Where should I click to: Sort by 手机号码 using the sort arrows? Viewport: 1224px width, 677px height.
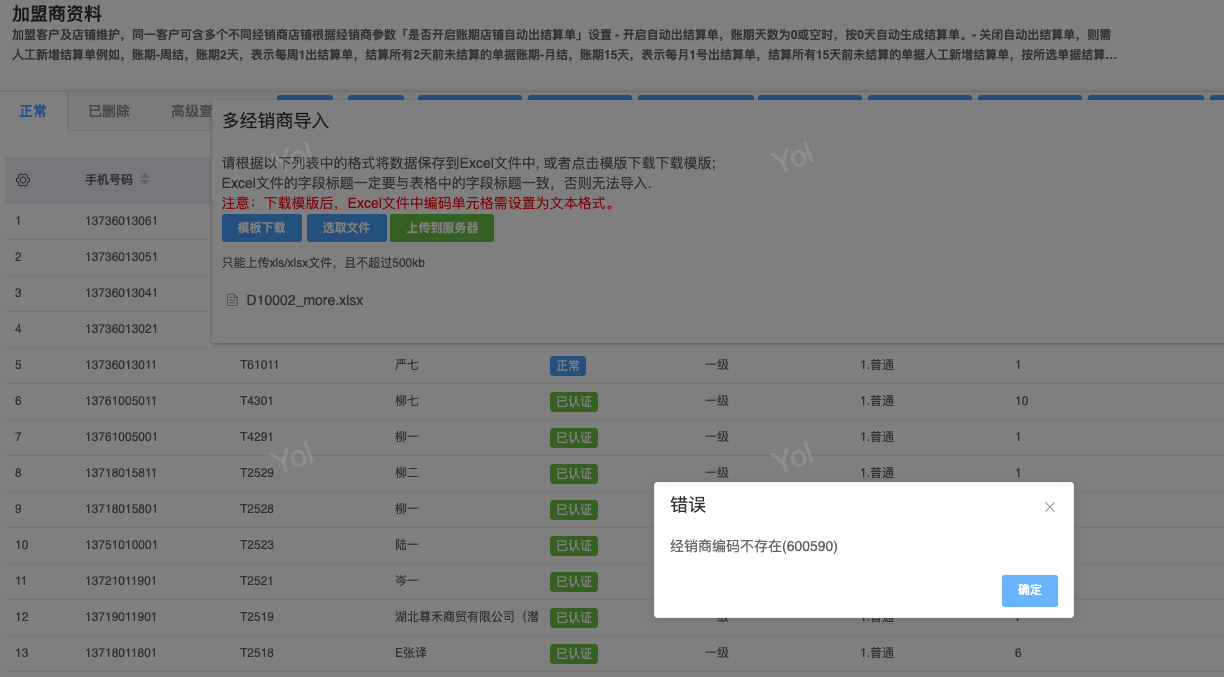pos(145,180)
